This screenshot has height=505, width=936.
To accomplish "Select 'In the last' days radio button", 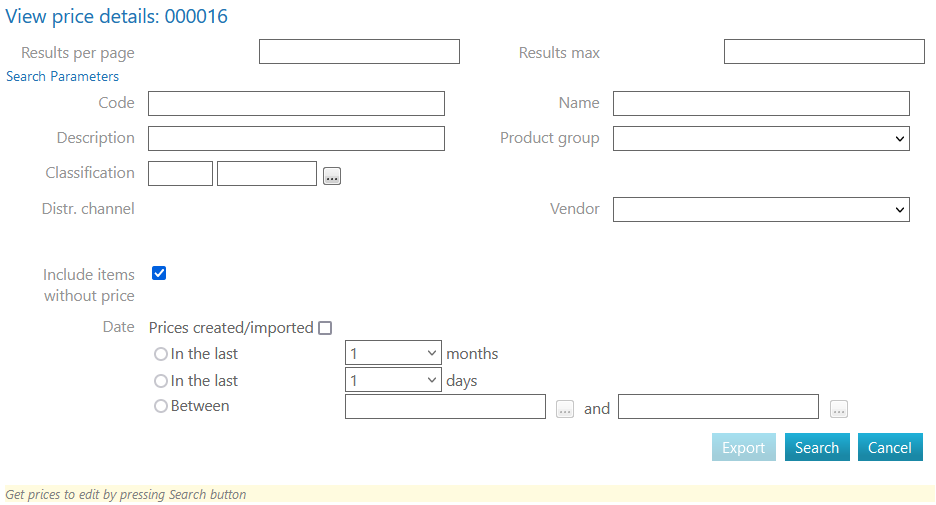I will pyautogui.click(x=161, y=381).
